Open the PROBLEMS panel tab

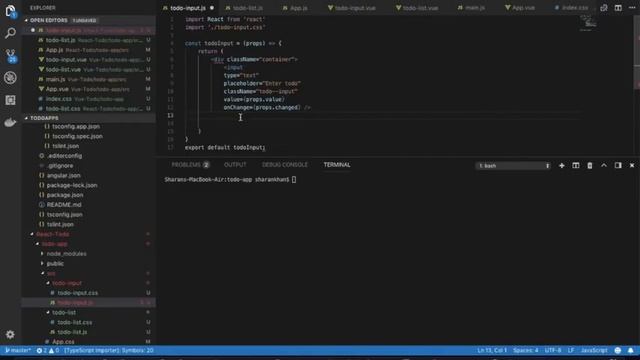(x=190, y=165)
